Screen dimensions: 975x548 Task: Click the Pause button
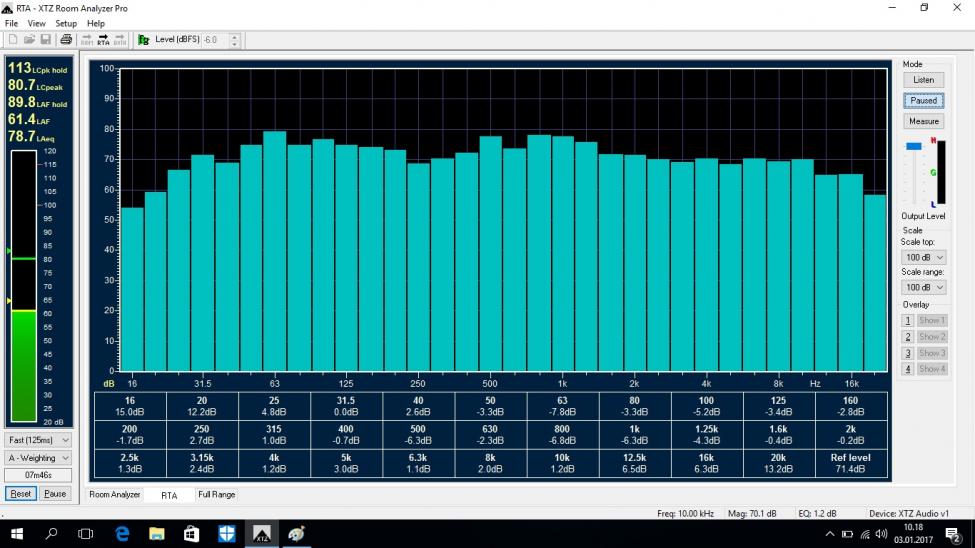pyautogui.click(x=55, y=493)
